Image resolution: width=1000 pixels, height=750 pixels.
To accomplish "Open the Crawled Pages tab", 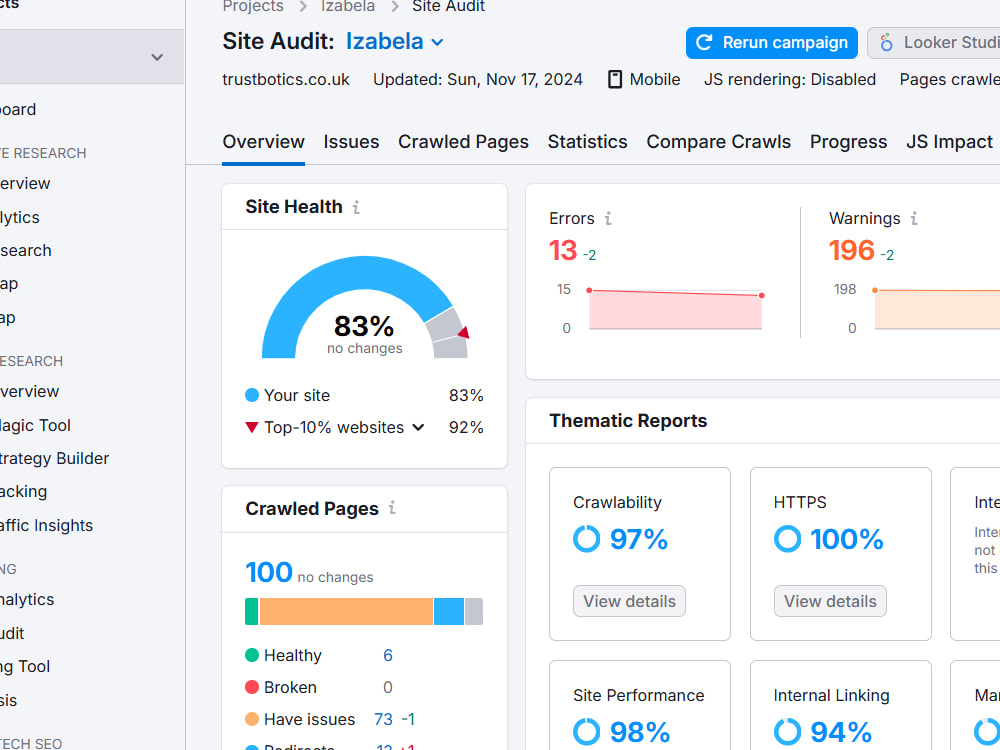I will click(x=464, y=142).
